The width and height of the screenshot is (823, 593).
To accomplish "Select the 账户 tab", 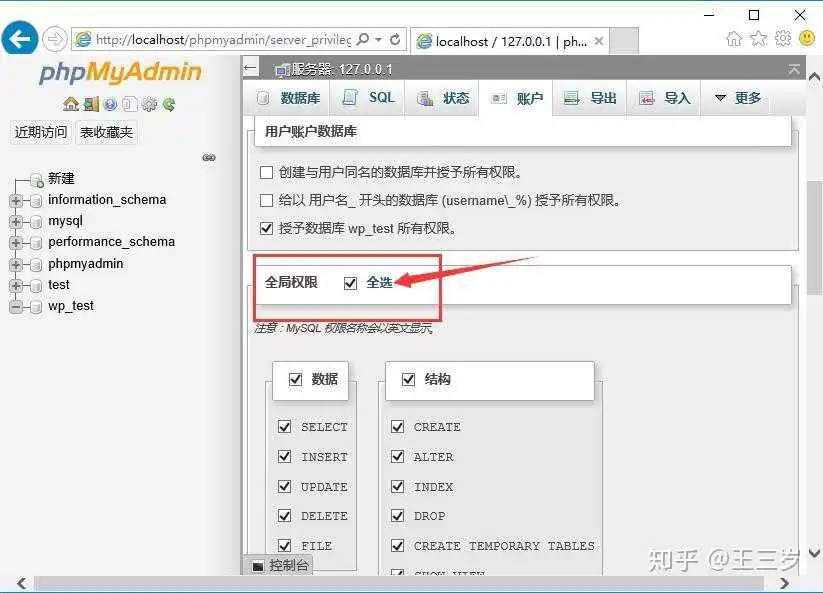I will 516,98.
